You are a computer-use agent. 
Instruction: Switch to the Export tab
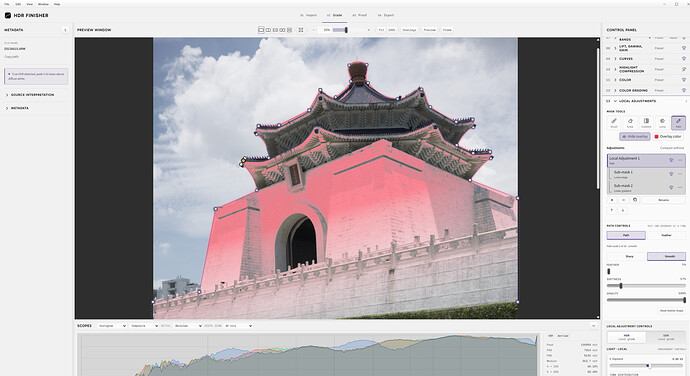[x=386, y=15]
